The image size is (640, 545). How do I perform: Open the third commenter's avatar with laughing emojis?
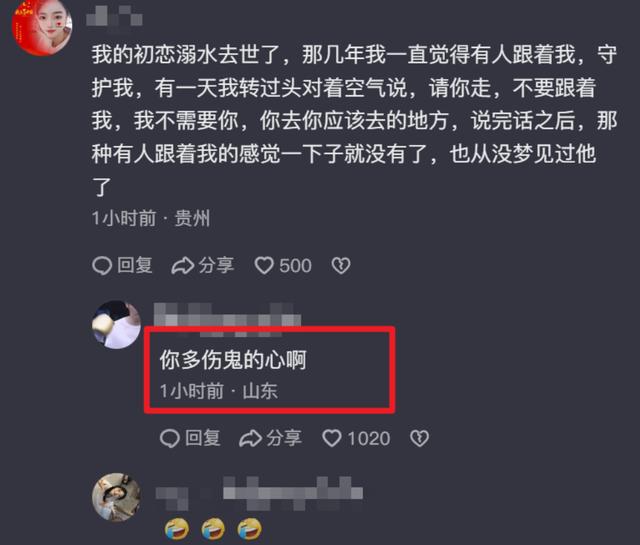[x=117, y=497]
